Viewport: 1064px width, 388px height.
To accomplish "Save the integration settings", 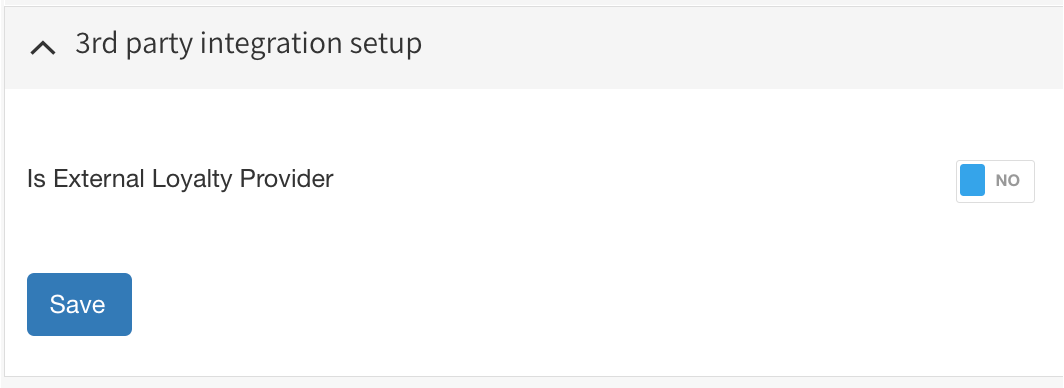I will tap(79, 305).
